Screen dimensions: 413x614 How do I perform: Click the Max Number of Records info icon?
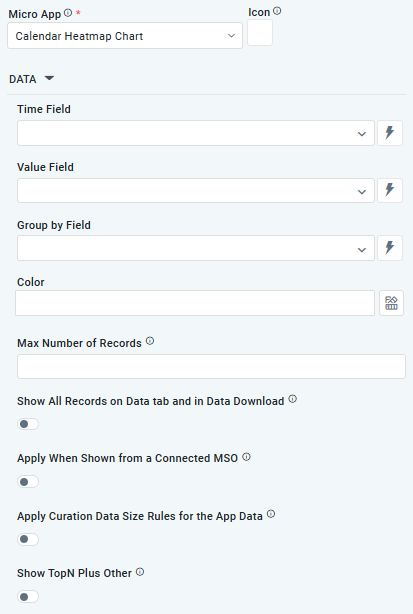(150, 341)
